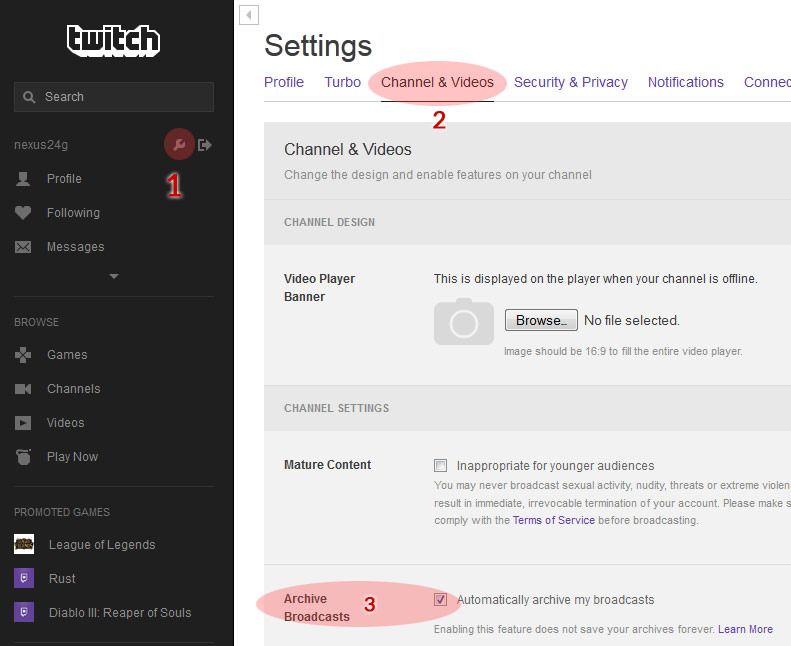Open settings via the wrench icon
Viewport: 791px width, 646px height.
(179, 145)
